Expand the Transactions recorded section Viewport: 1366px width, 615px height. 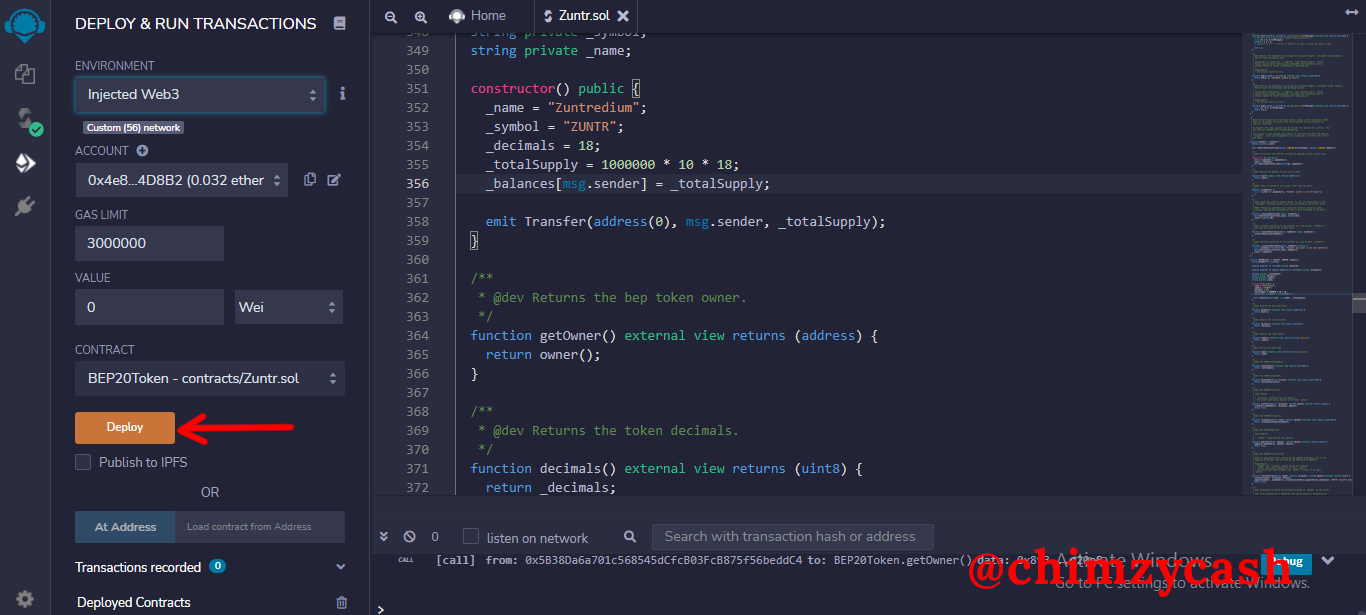coord(340,567)
